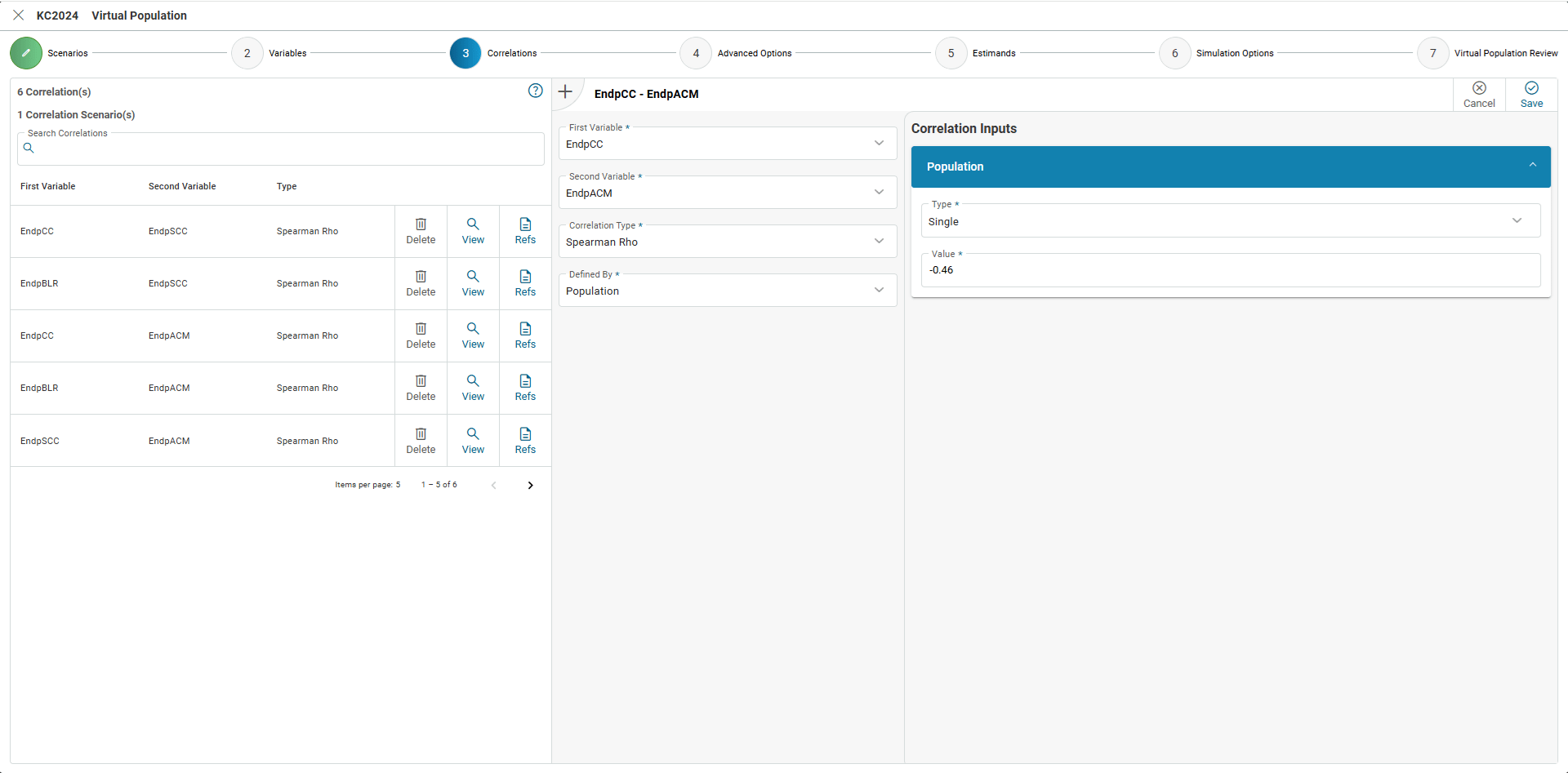Image resolution: width=1568 pixels, height=773 pixels.
Task: Go to next page of correlations
Action: coord(530,485)
